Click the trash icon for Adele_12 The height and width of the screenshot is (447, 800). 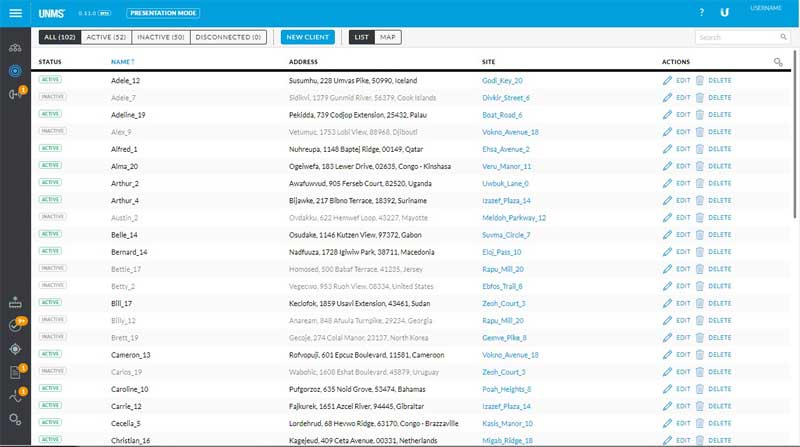coord(699,81)
